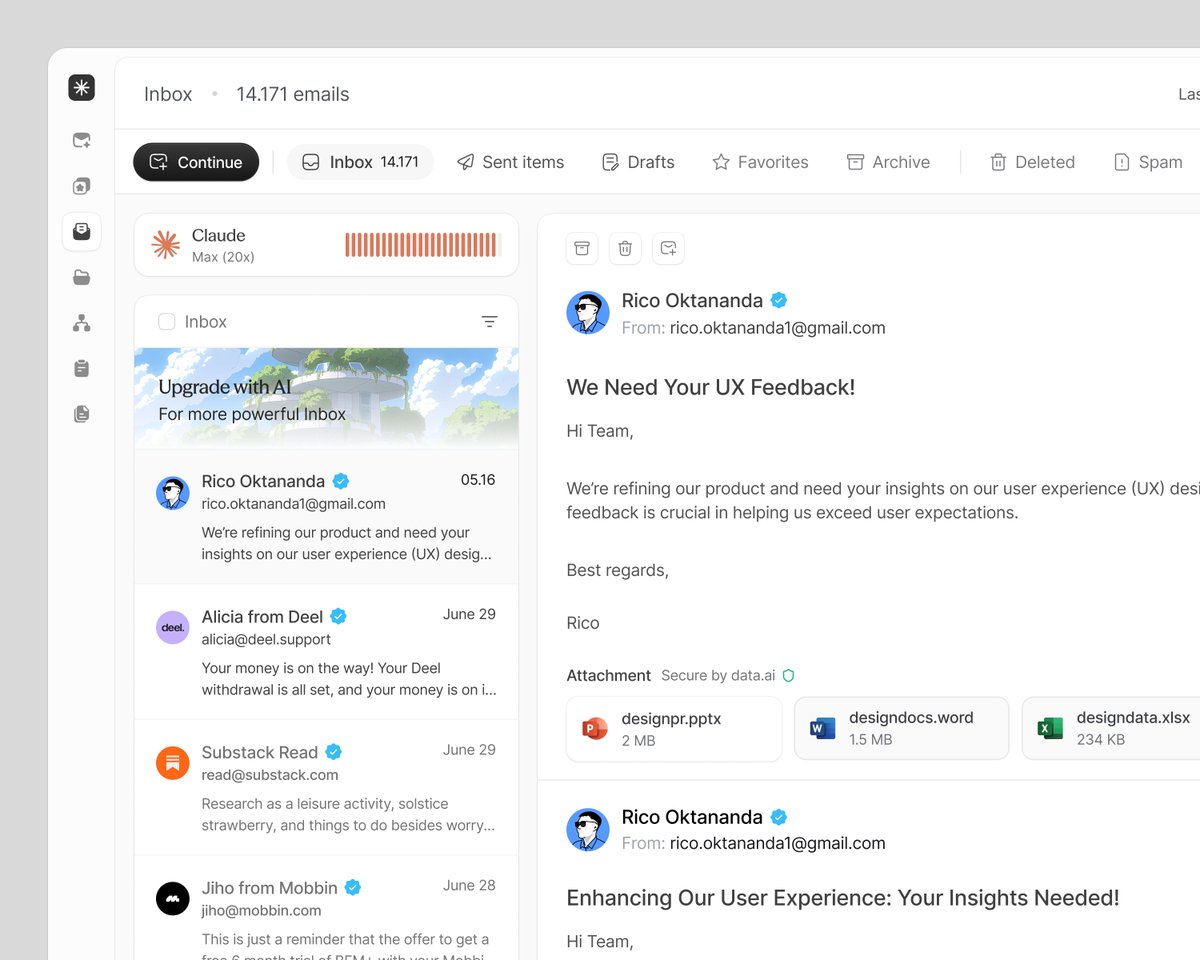Click the Mobbin avatar in email list
Viewport: 1200px width, 960px height.
(x=173, y=898)
